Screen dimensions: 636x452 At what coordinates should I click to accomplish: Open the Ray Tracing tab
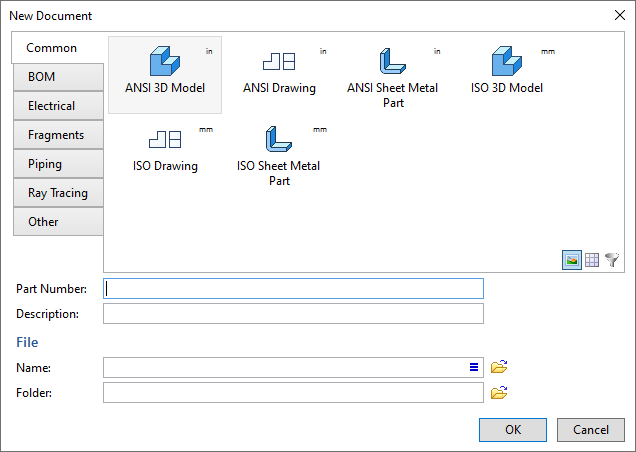58,193
